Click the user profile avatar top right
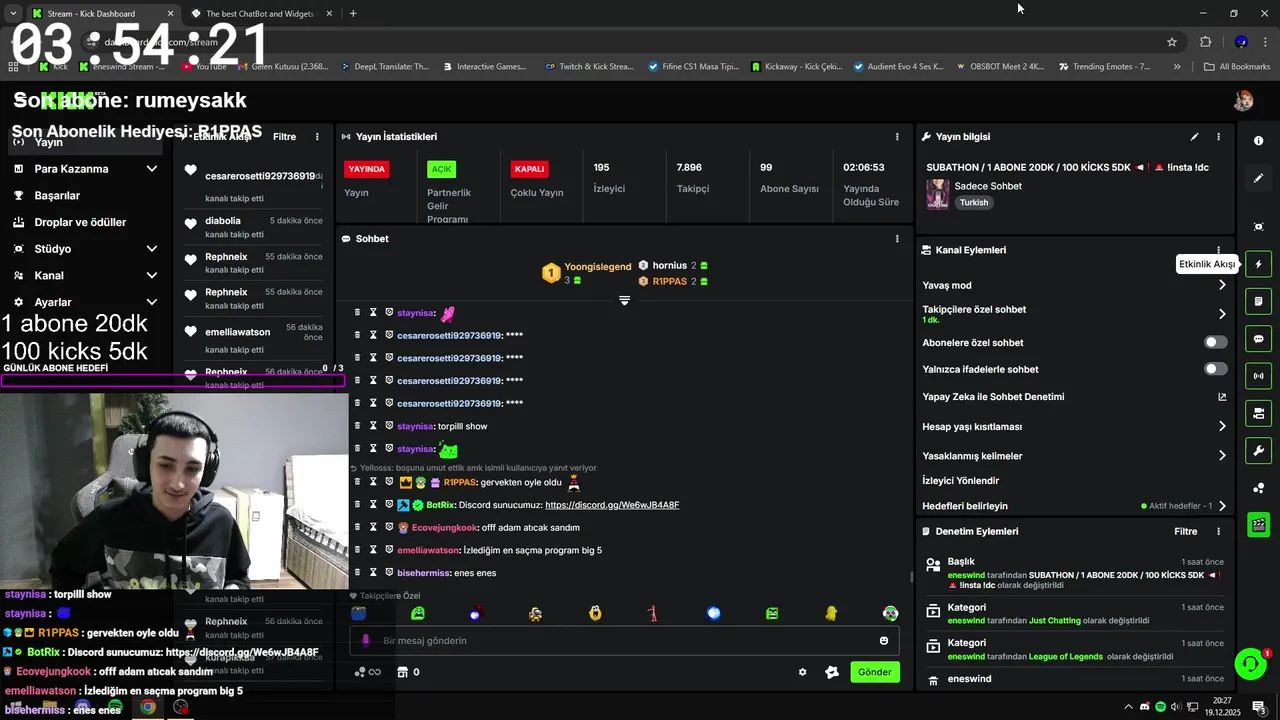1280x720 pixels. 1243,100
